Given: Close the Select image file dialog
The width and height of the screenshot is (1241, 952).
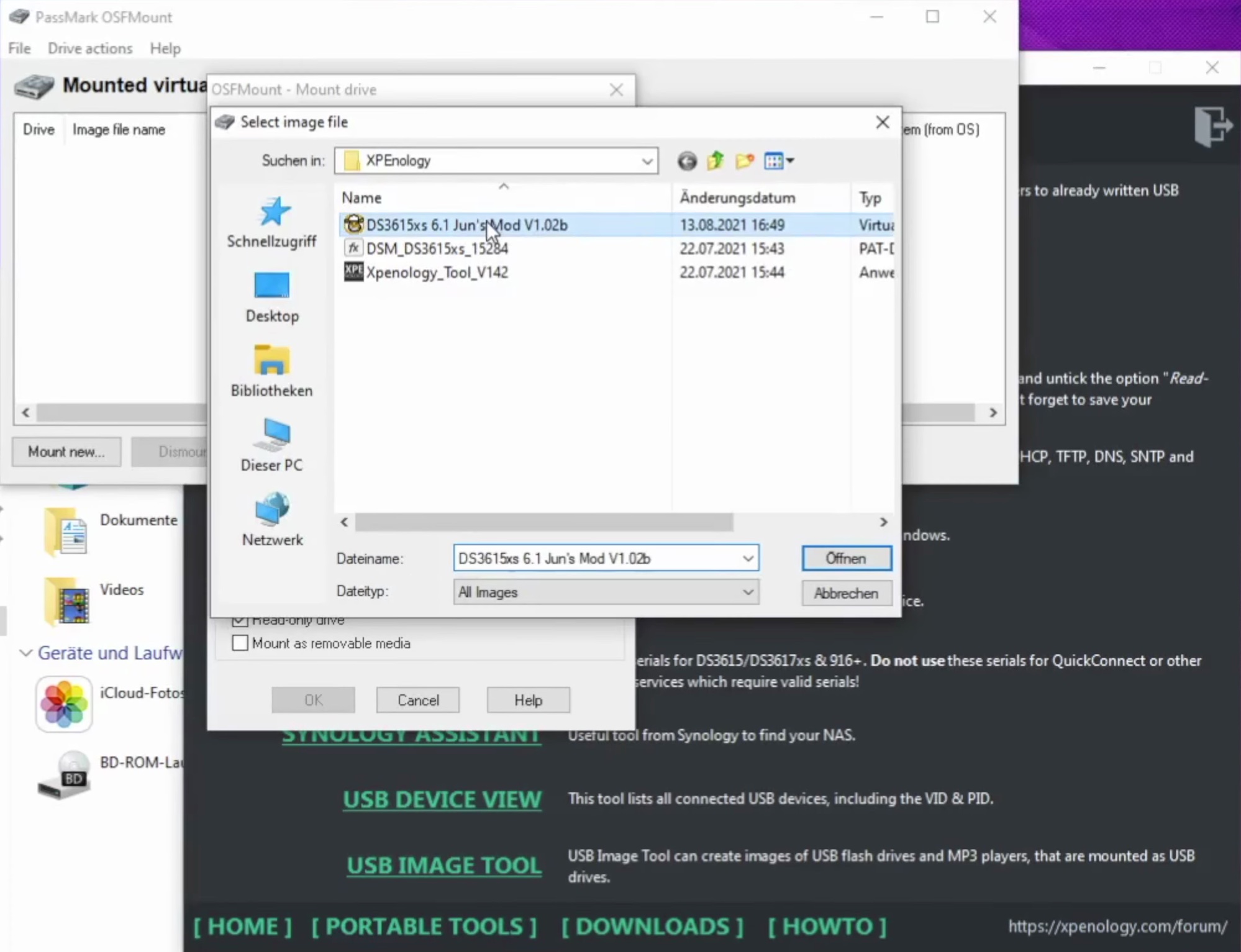Looking at the screenshot, I should click(x=883, y=122).
